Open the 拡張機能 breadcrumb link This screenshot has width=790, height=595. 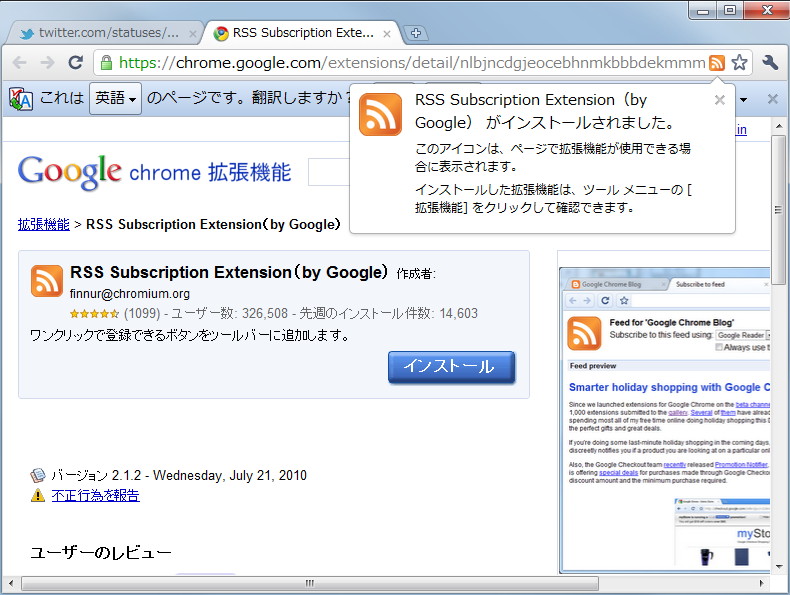(x=43, y=224)
